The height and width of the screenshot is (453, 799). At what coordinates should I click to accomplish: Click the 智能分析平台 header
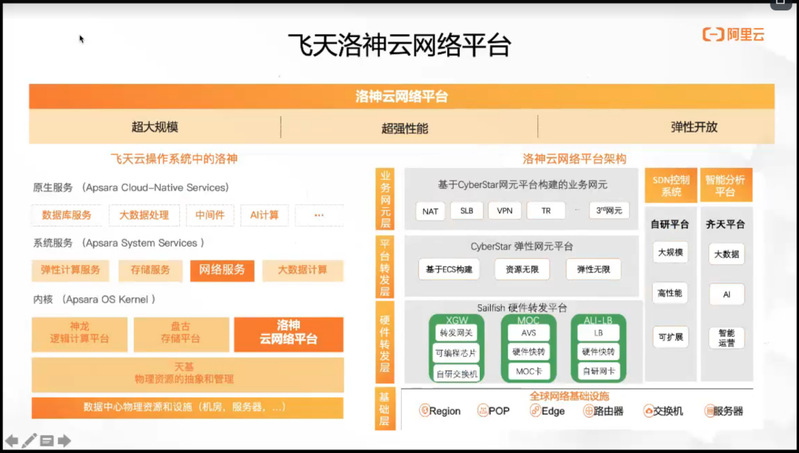pyautogui.click(x=726, y=185)
